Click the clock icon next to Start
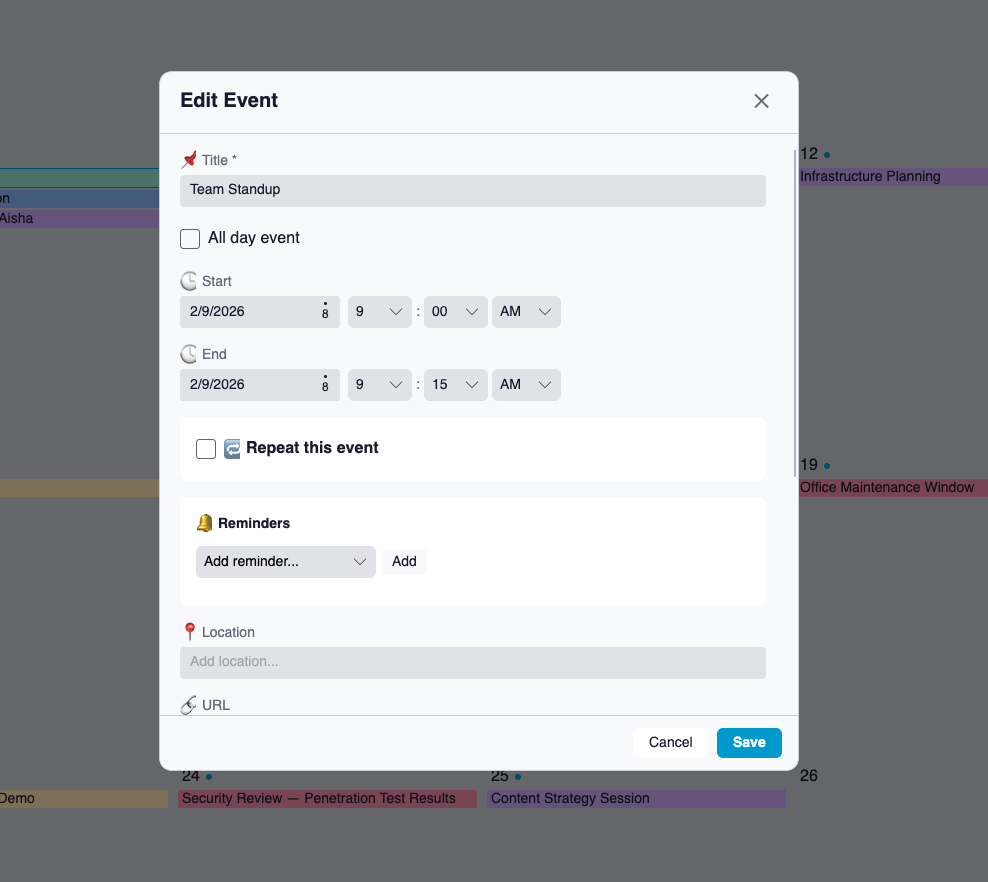The image size is (988, 882). pyautogui.click(x=189, y=281)
